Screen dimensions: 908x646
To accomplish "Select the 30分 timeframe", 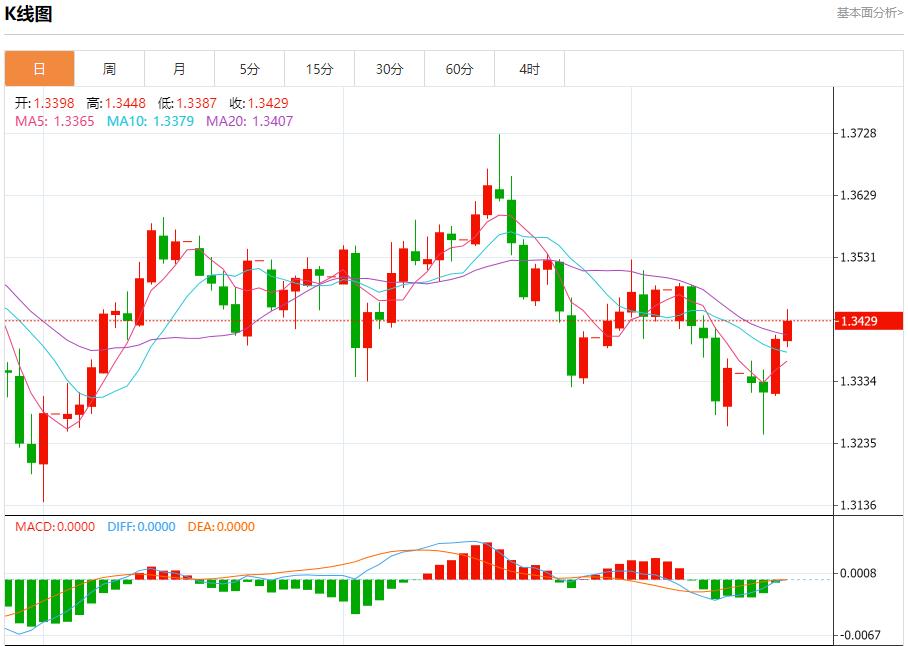I will pos(389,69).
